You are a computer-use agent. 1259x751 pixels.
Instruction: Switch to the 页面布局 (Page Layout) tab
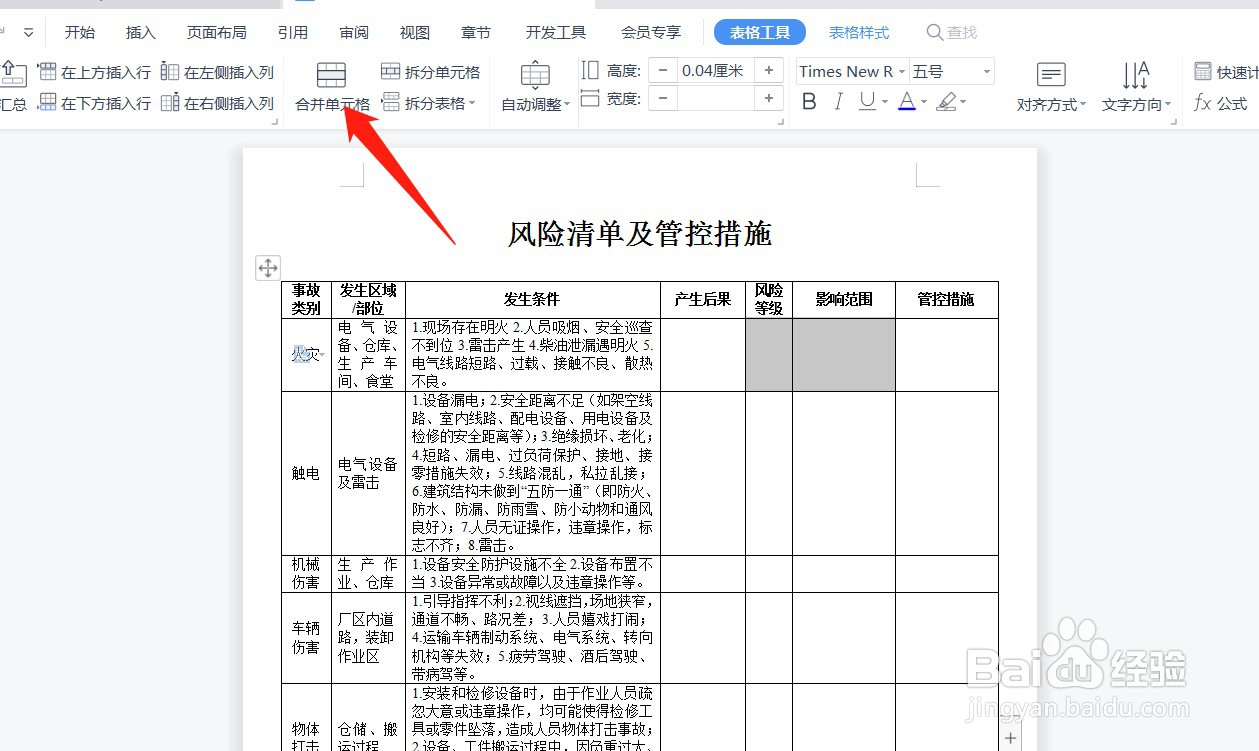pyautogui.click(x=217, y=32)
